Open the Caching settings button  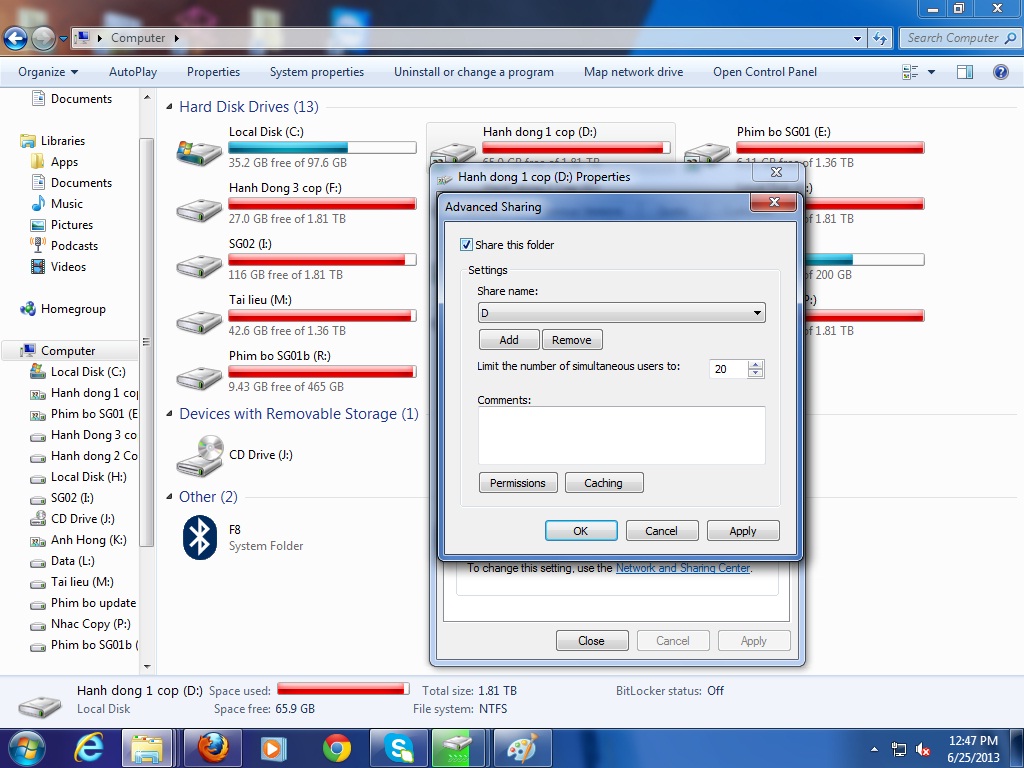(603, 483)
